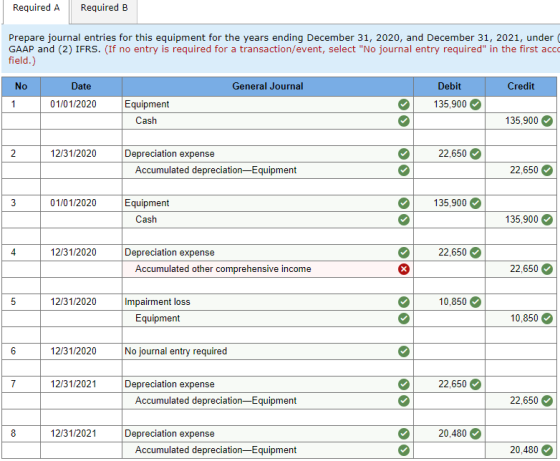Click the check icon next to entry 3 credit 135,900
The width and height of the screenshot is (560, 461).
coord(547,220)
